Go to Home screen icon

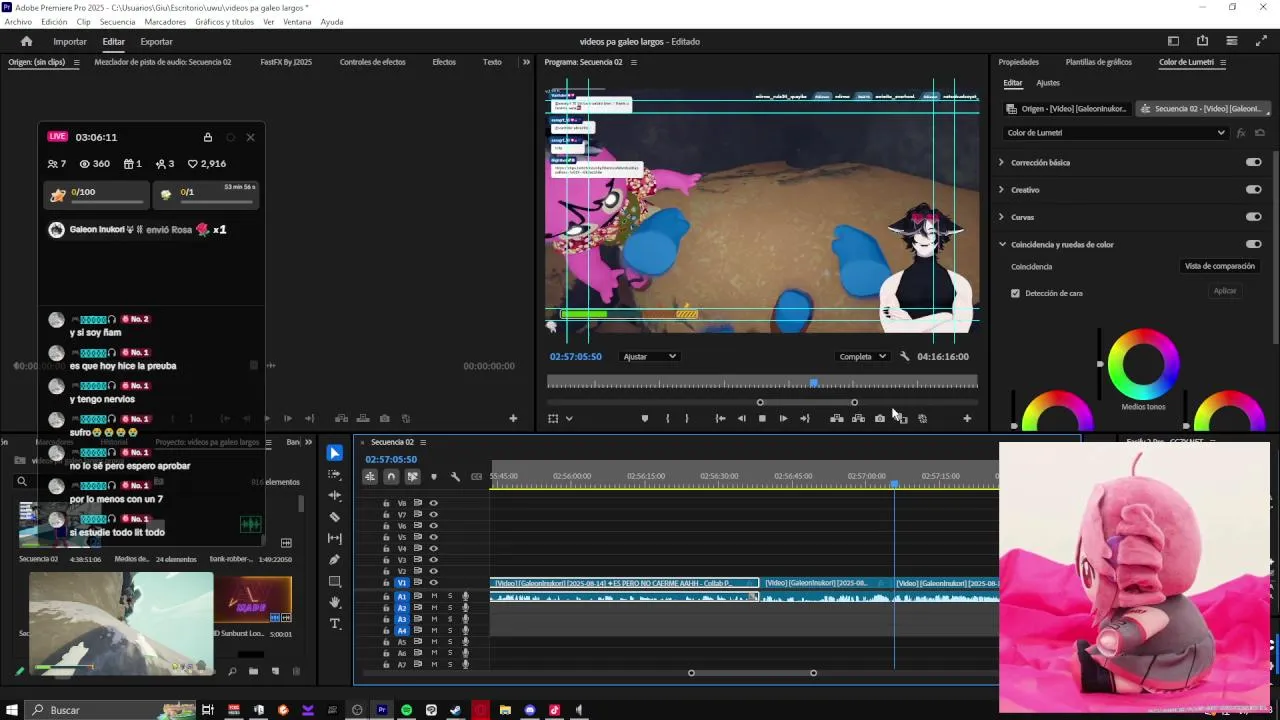tap(26, 41)
